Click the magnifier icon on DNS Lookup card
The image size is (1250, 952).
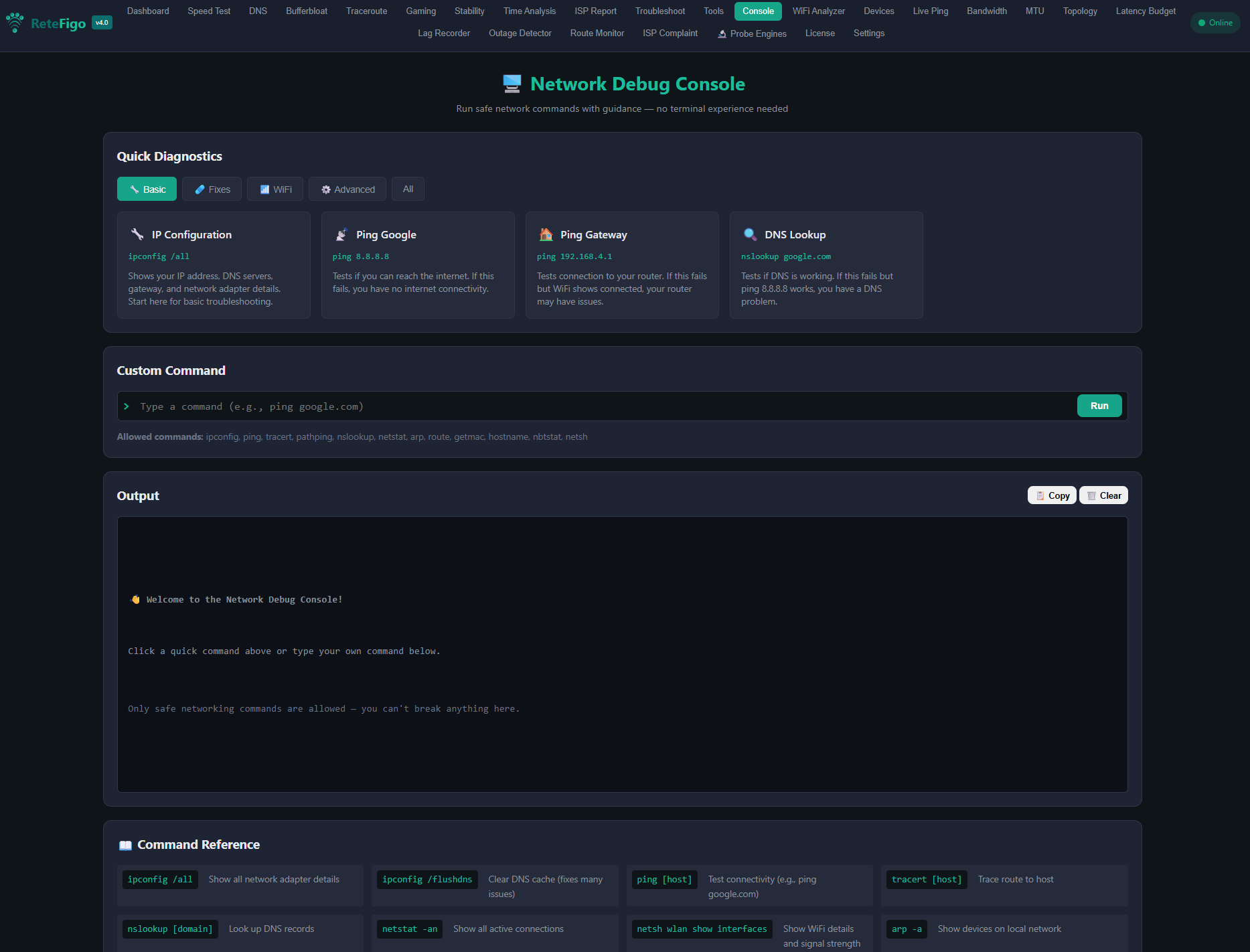tap(750, 234)
